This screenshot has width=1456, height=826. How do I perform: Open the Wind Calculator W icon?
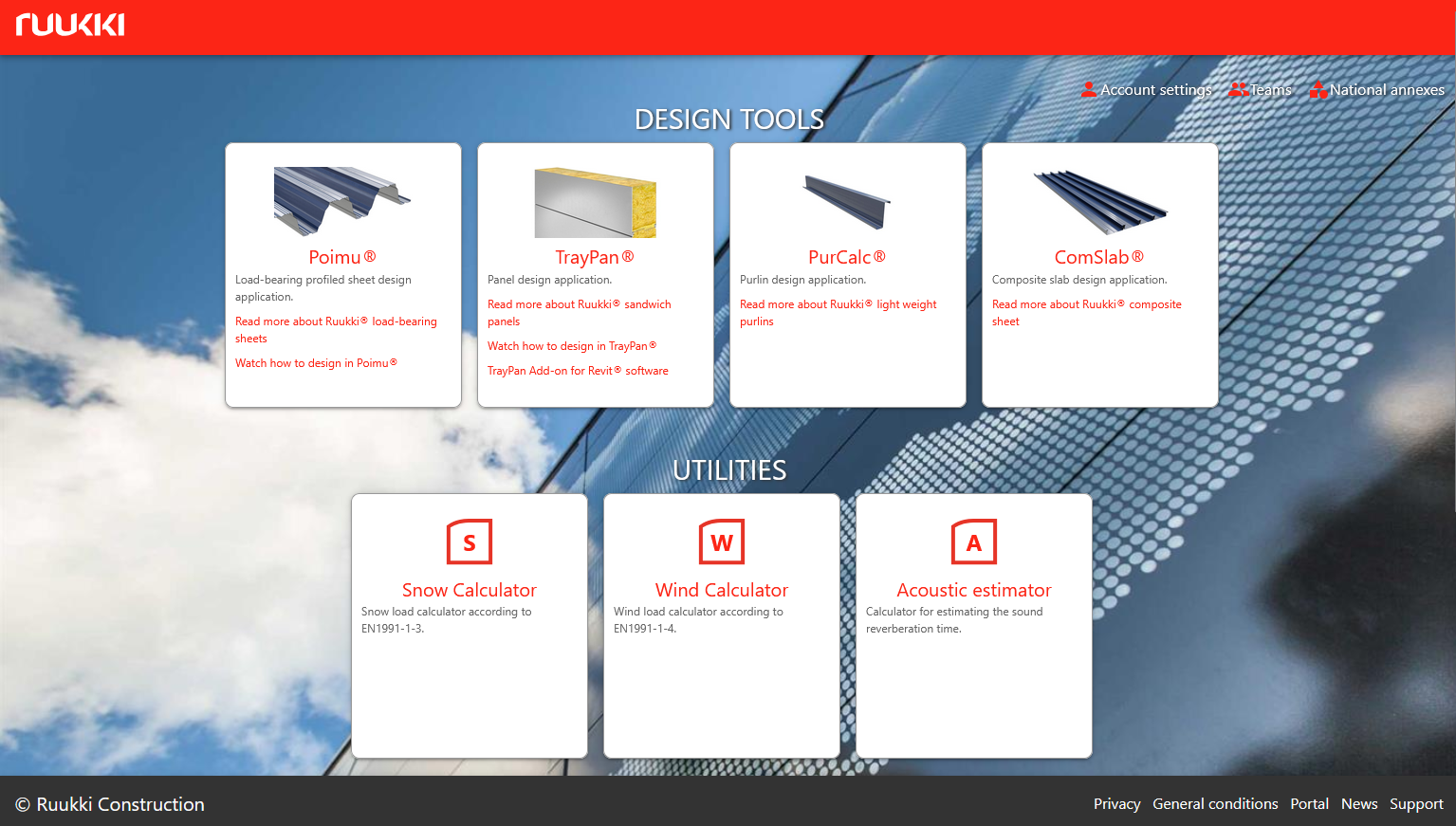pos(722,542)
